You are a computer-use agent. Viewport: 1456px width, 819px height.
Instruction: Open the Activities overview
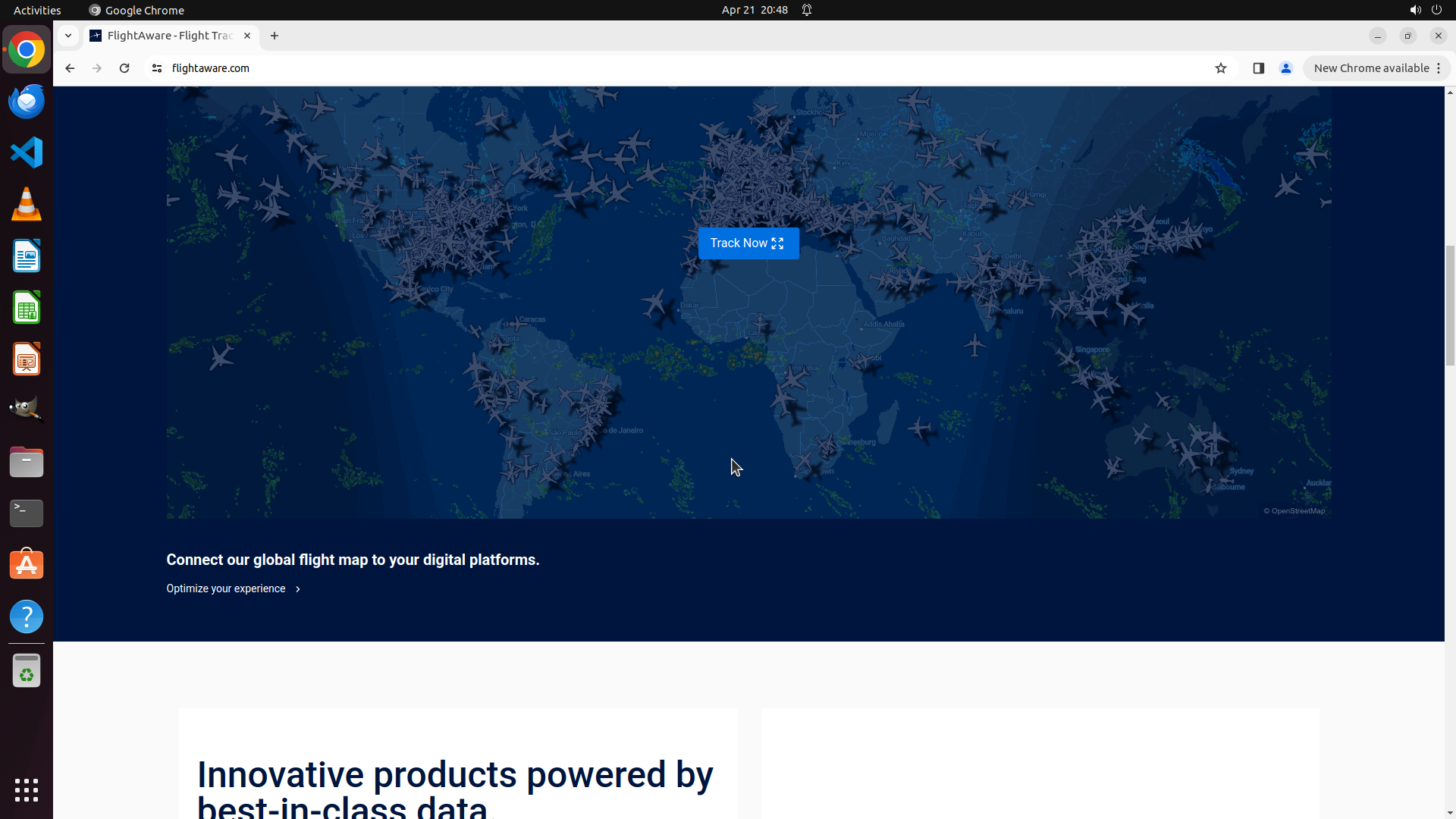[37, 10]
